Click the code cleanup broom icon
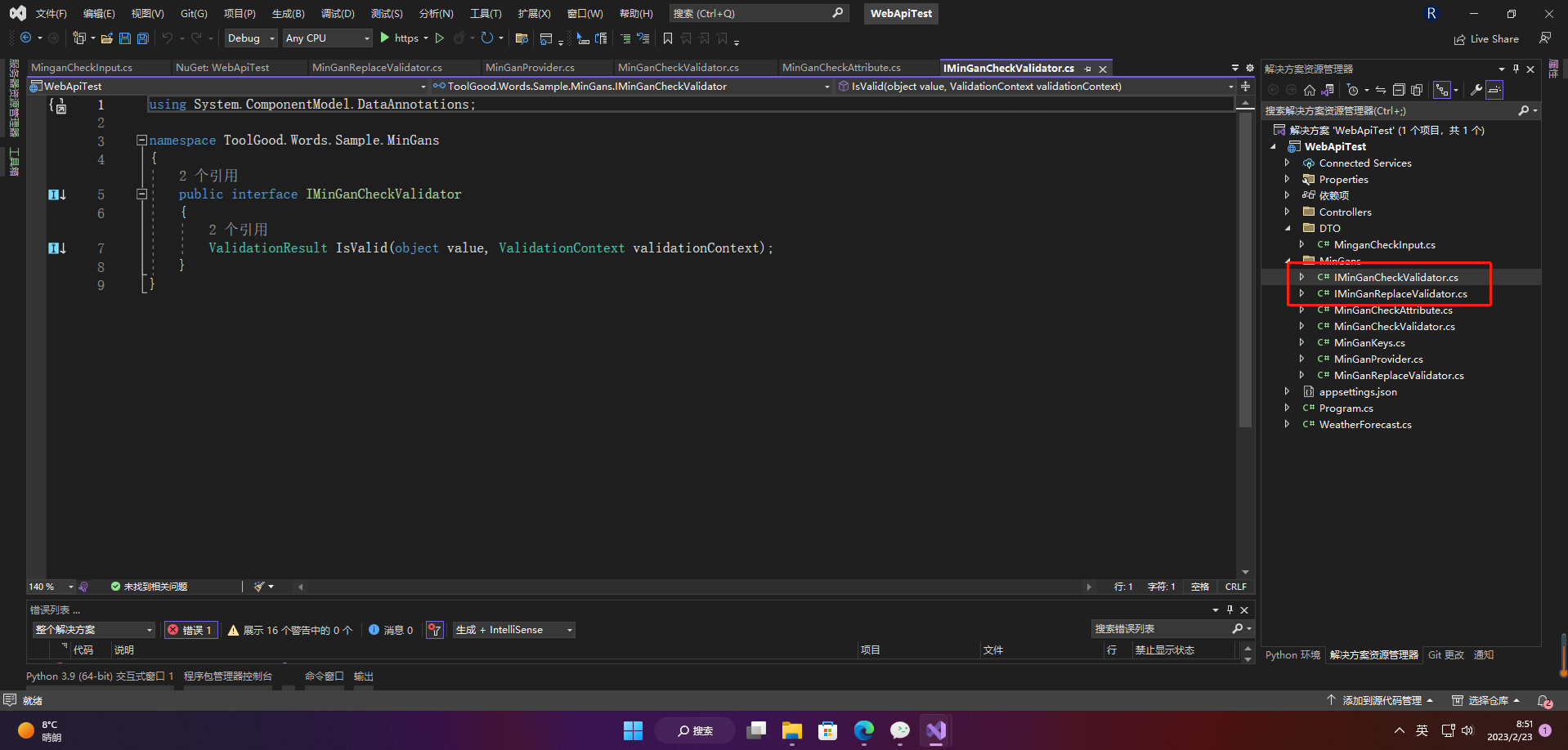Screen dimensions: 1568x750 (x=259, y=587)
